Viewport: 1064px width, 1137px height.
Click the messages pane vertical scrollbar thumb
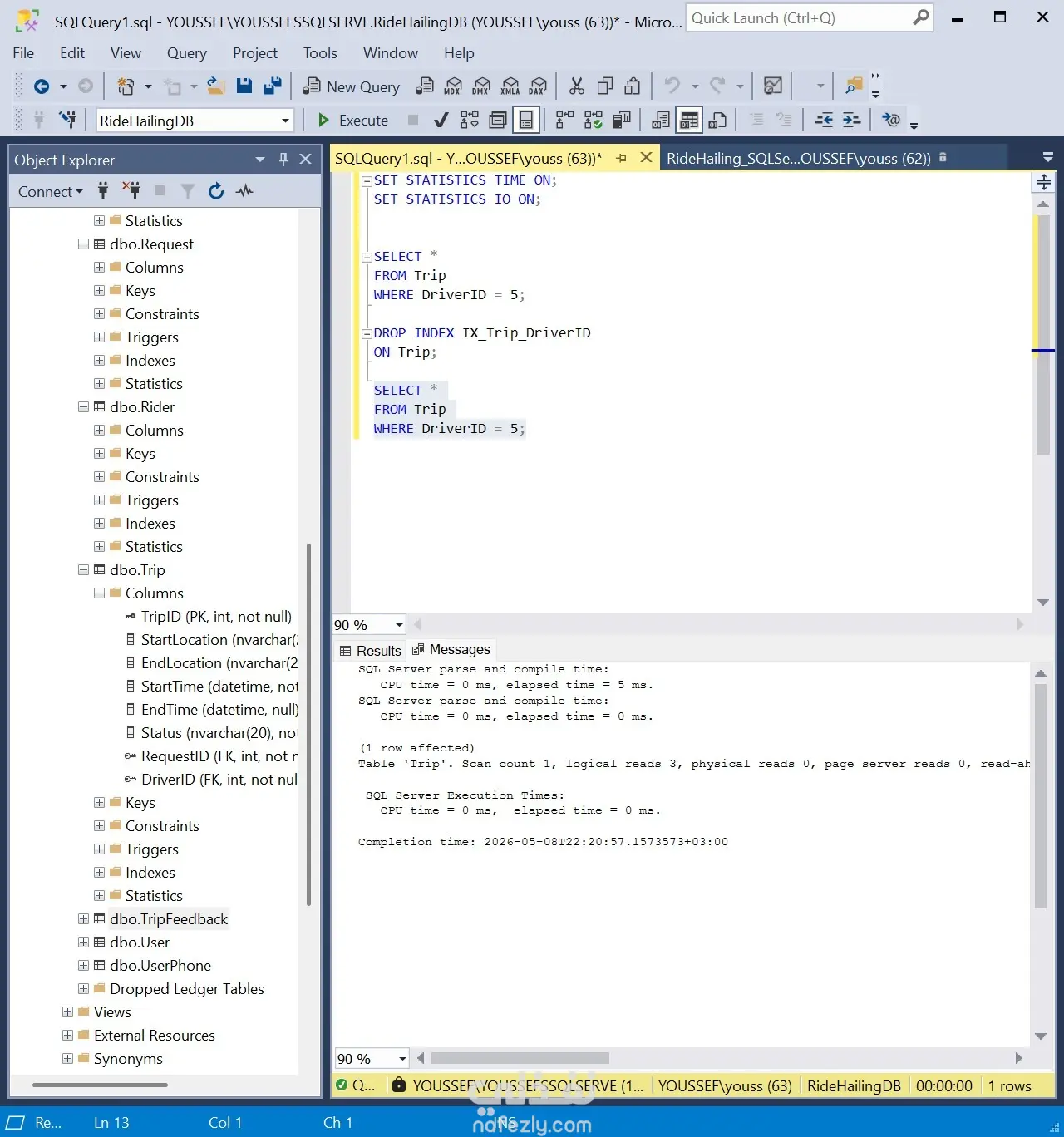1041,797
